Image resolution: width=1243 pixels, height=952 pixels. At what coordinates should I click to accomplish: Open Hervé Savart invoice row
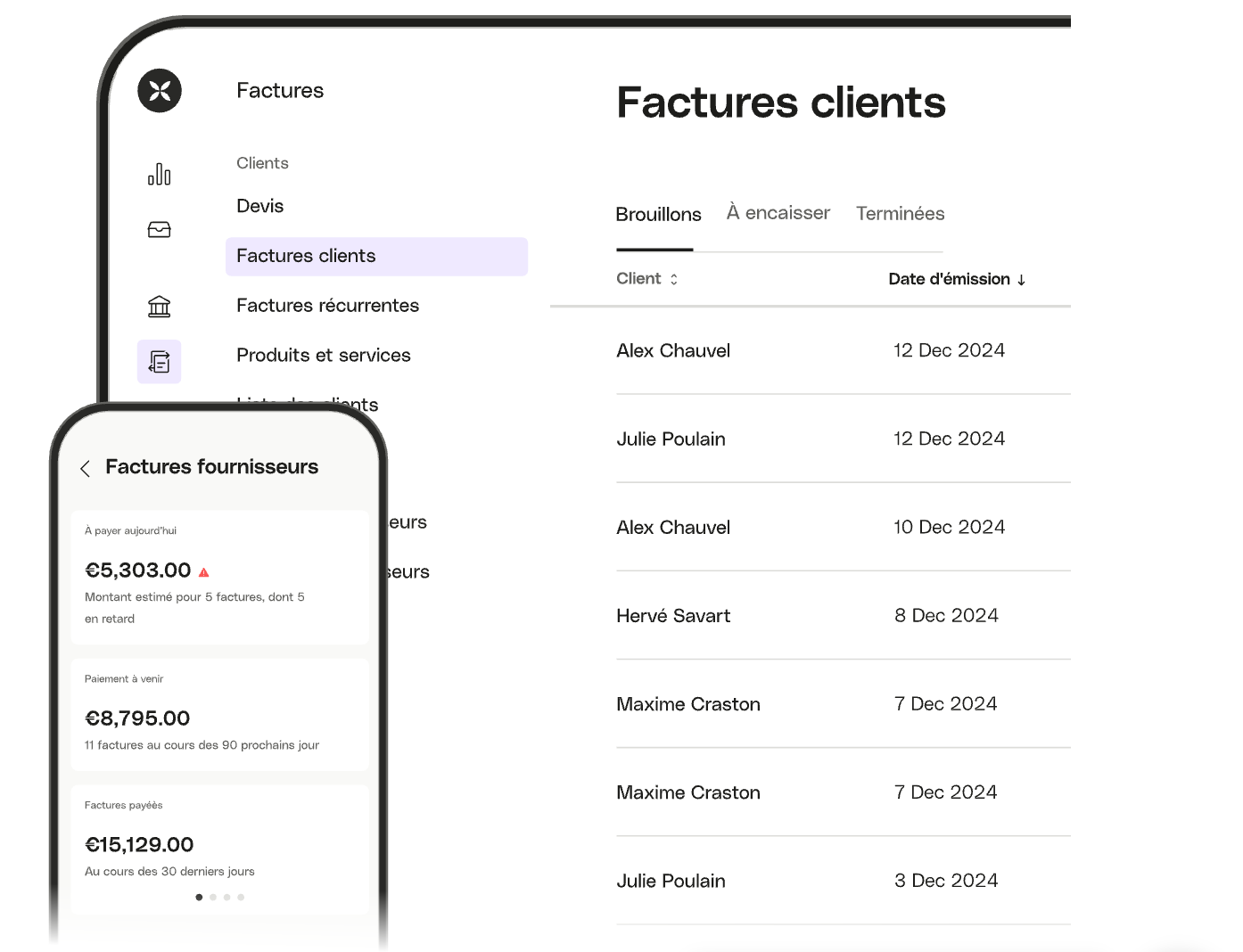click(673, 616)
